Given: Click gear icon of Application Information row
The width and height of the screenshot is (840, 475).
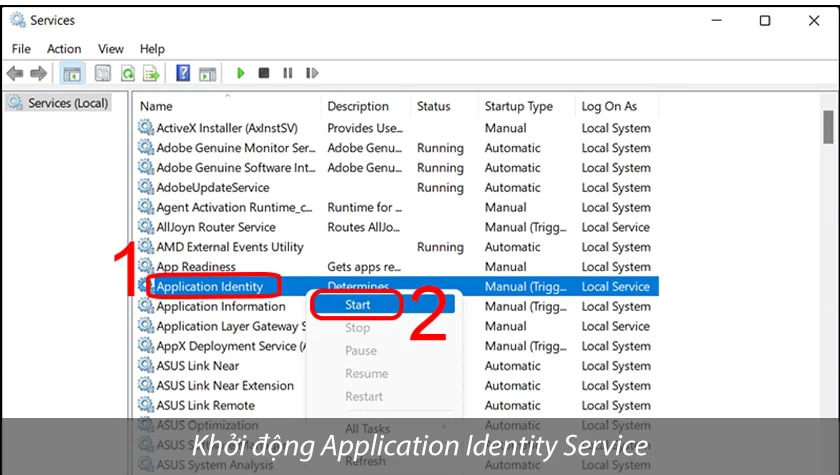Looking at the screenshot, I should [x=145, y=306].
